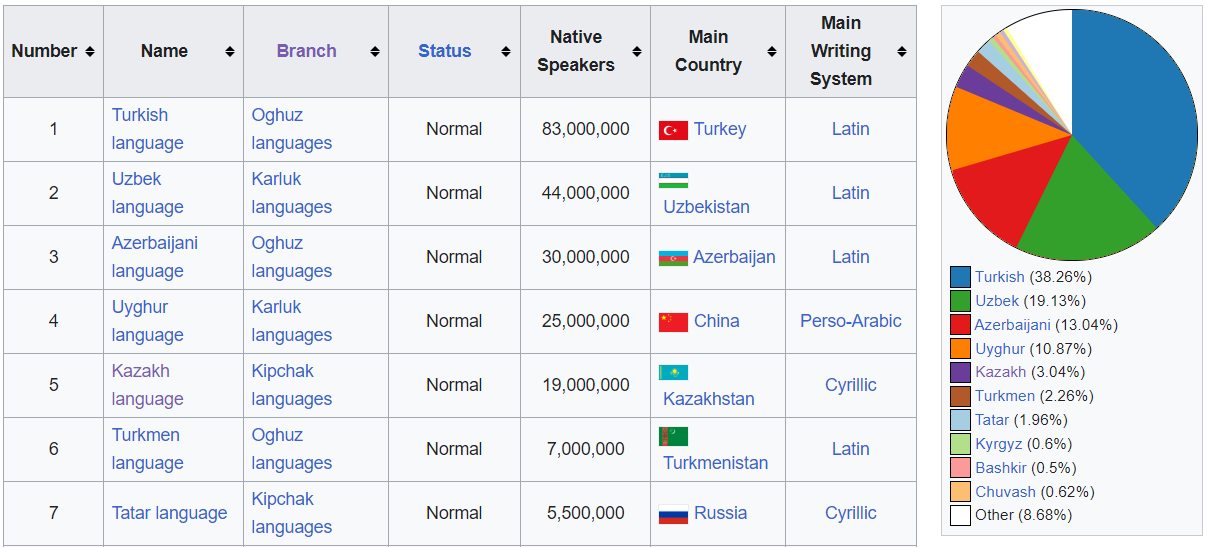Image resolution: width=1229 pixels, height=547 pixels.
Task: Sort by Main Writing System arrows
Action: 902,51
